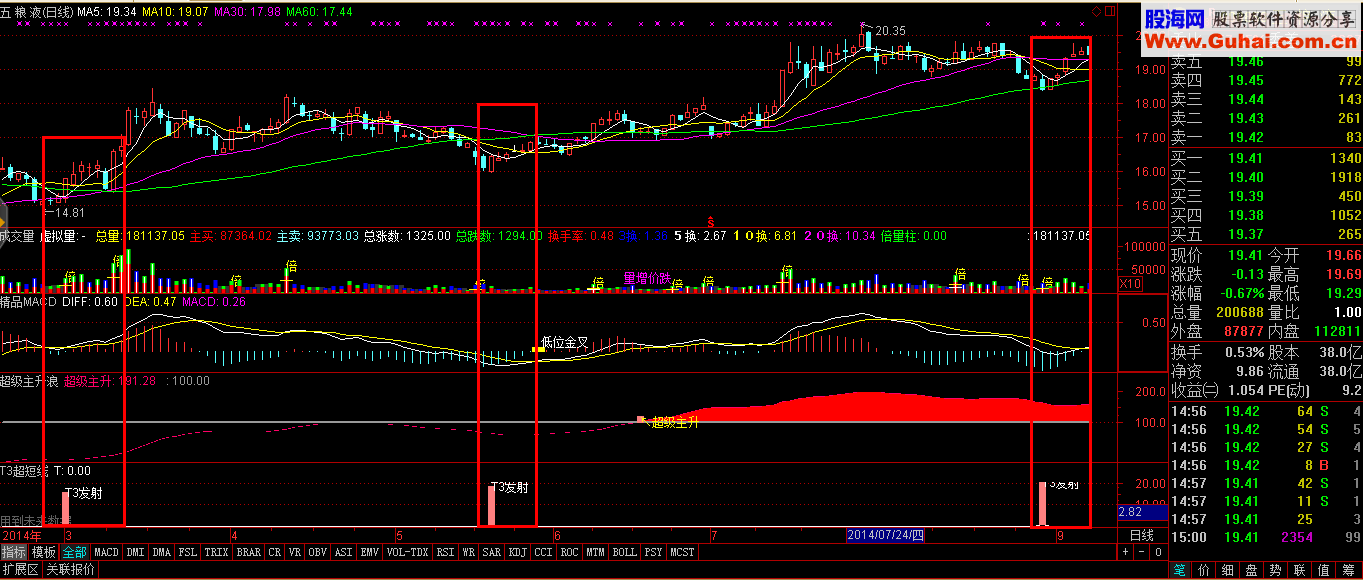The width and height of the screenshot is (1363, 580).
Task: Switch indicator to OBV
Action: coord(318,551)
